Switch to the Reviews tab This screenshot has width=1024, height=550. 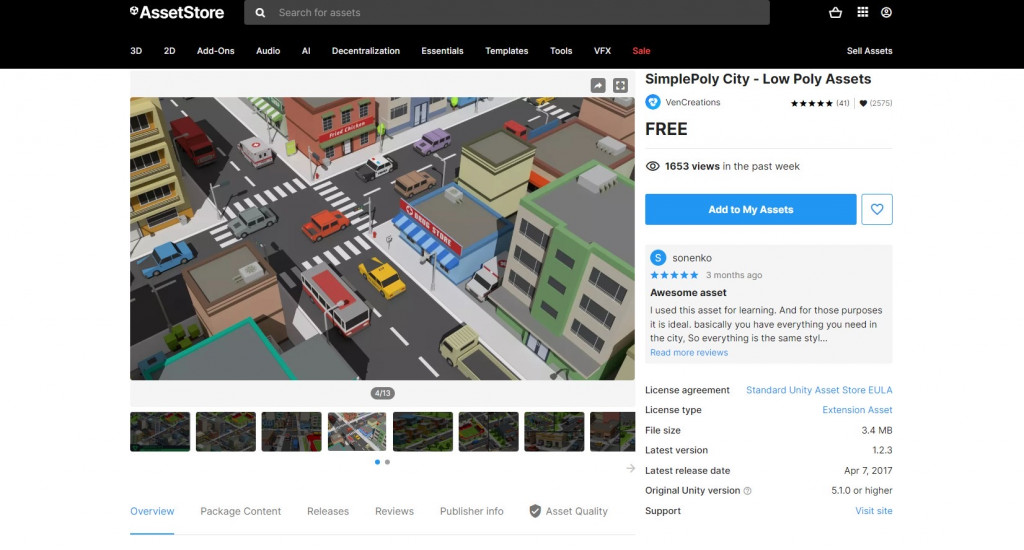coord(394,511)
